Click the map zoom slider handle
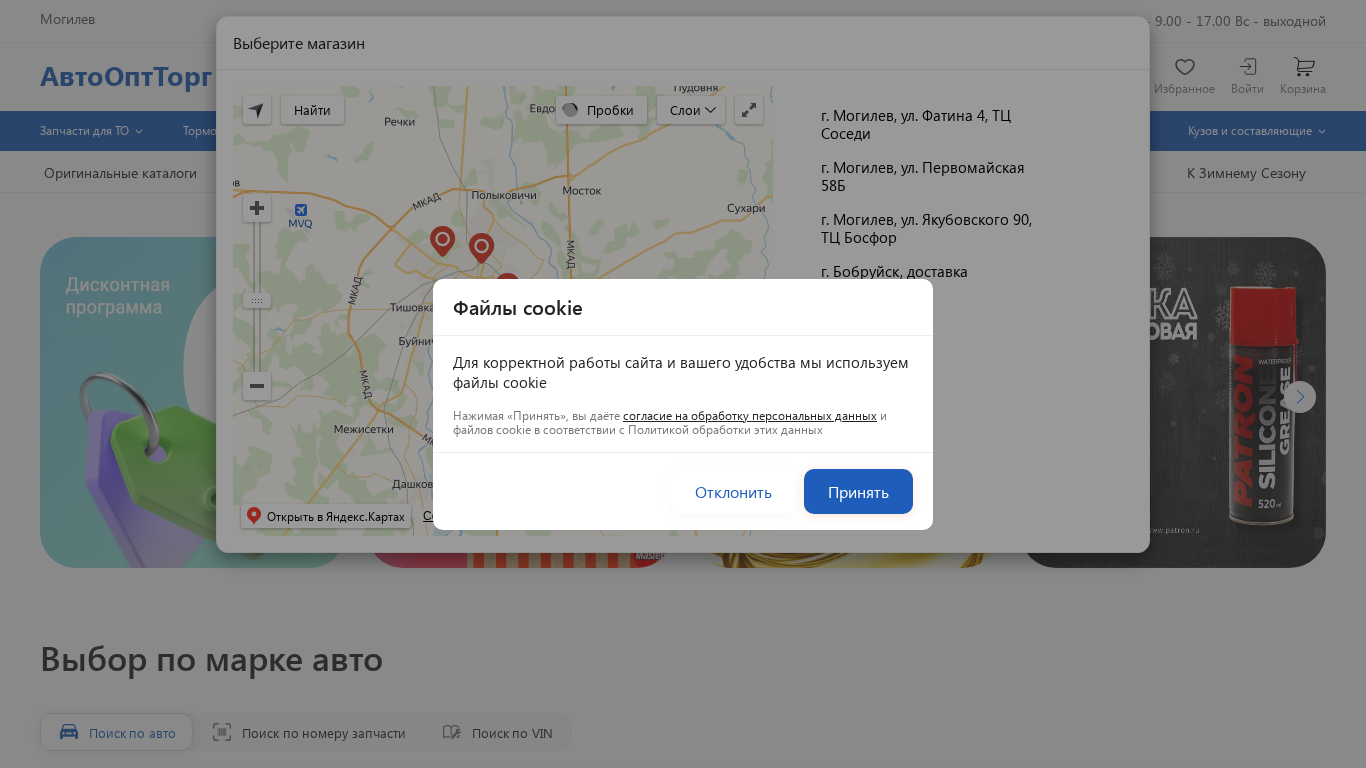1366x768 pixels. [257, 300]
